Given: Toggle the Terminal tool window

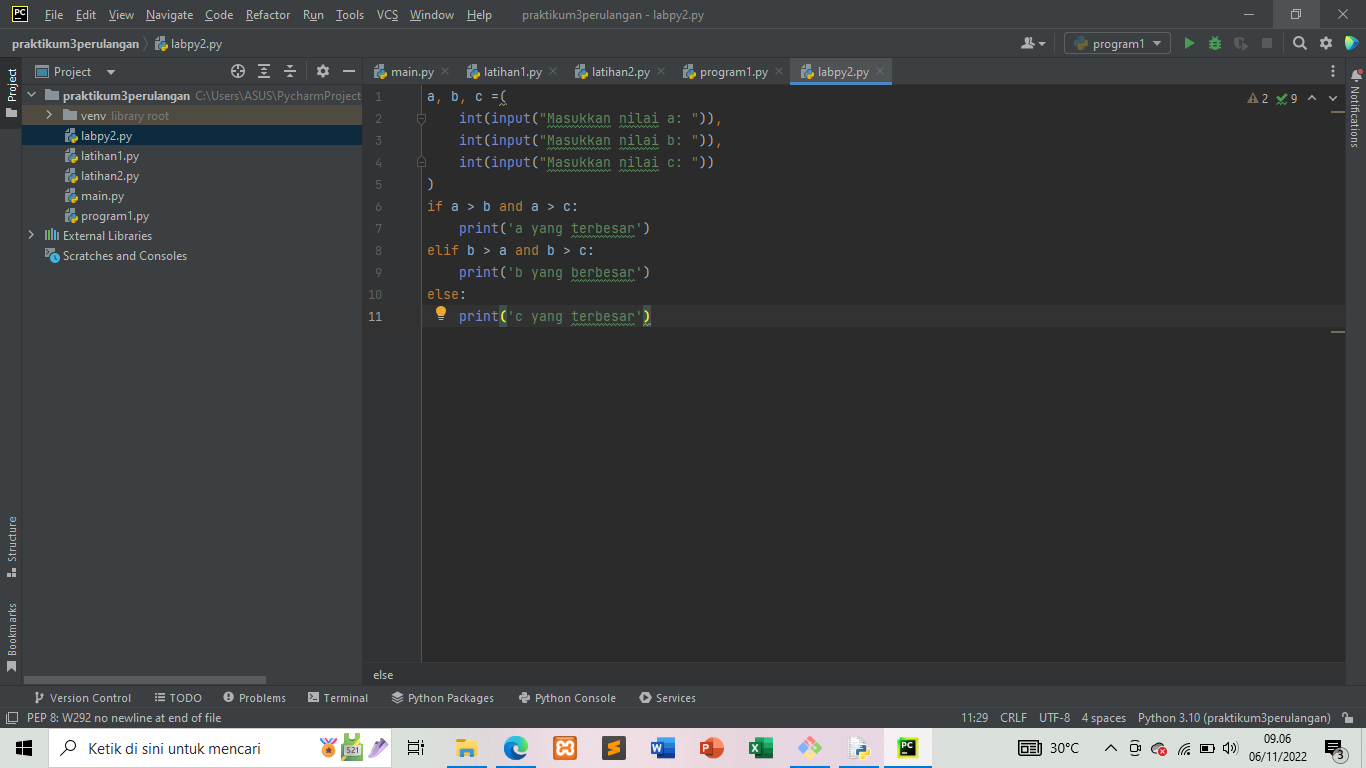Looking at the screenshot, I should (337, 697).
